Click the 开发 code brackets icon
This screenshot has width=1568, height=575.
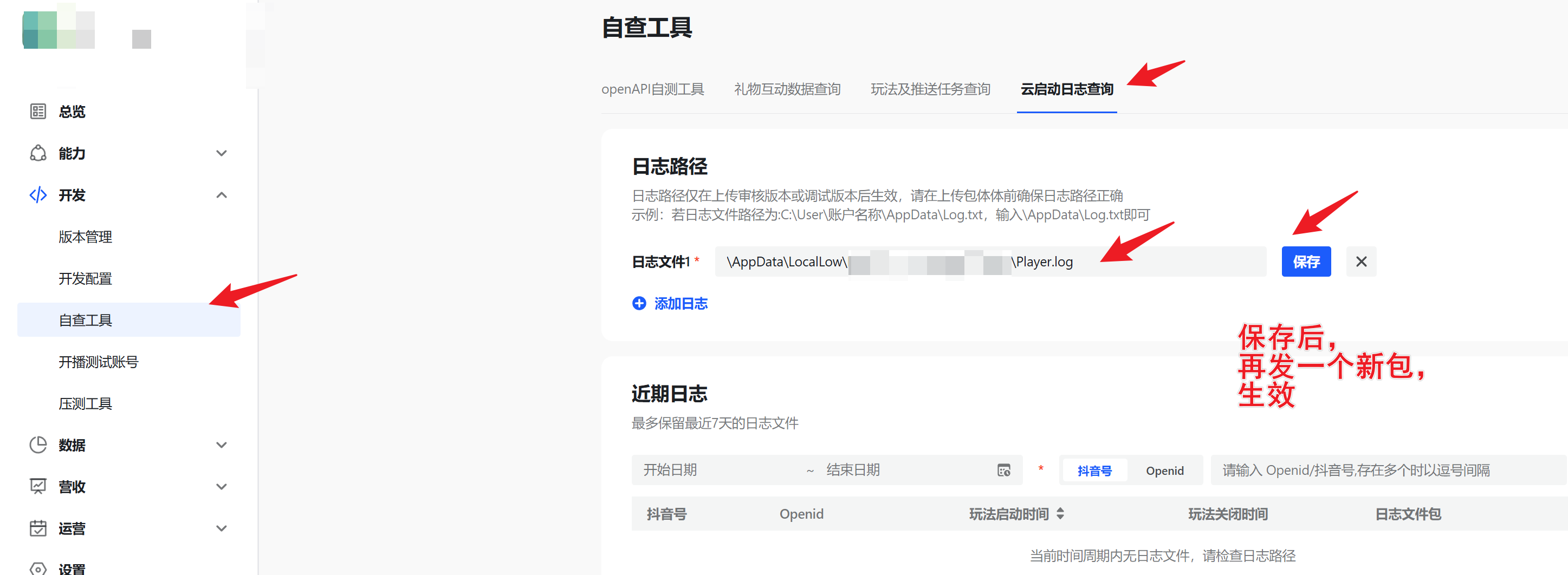(38, 195)
